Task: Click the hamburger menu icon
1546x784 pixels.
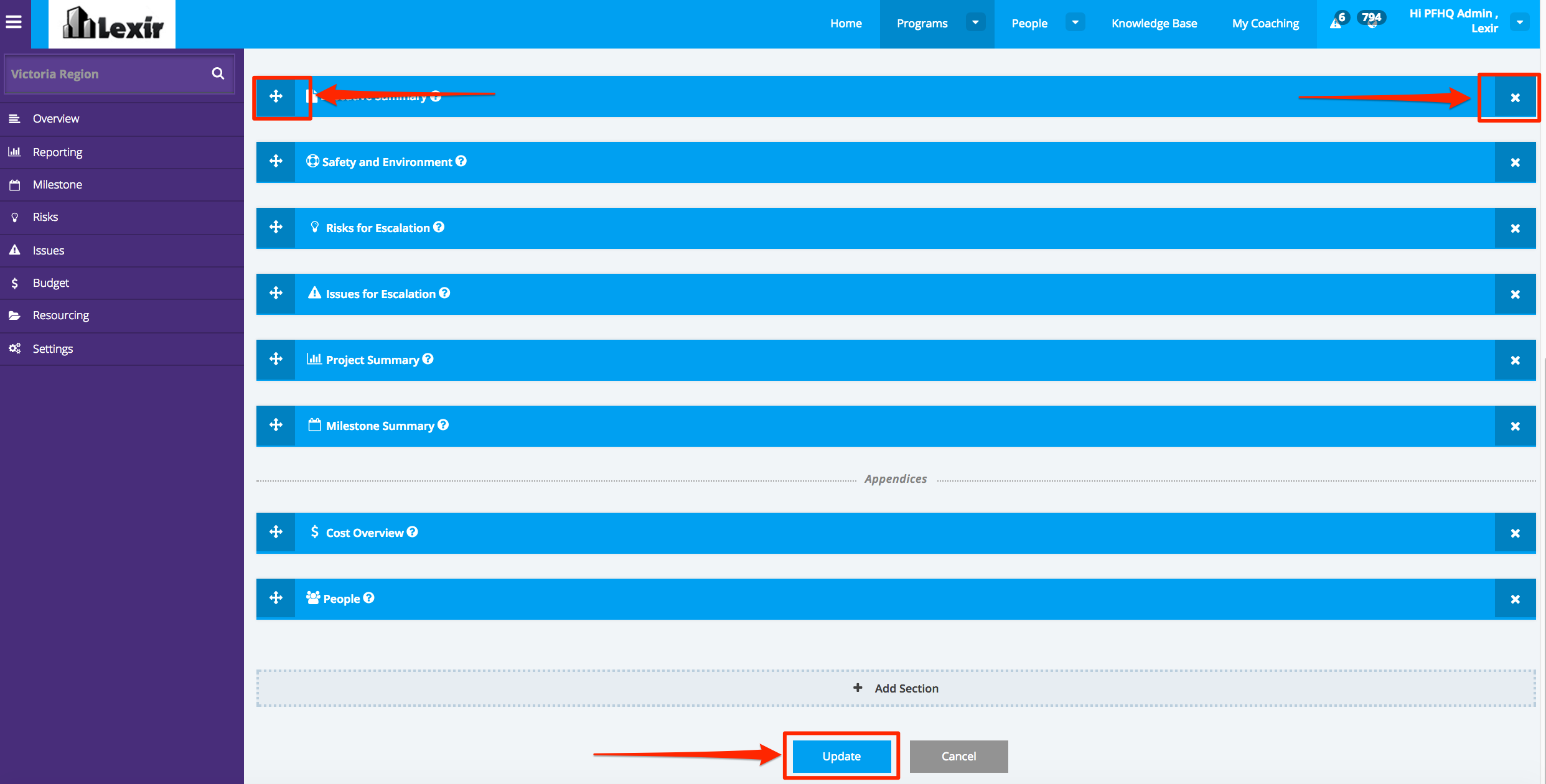Action: coord(14,23)
